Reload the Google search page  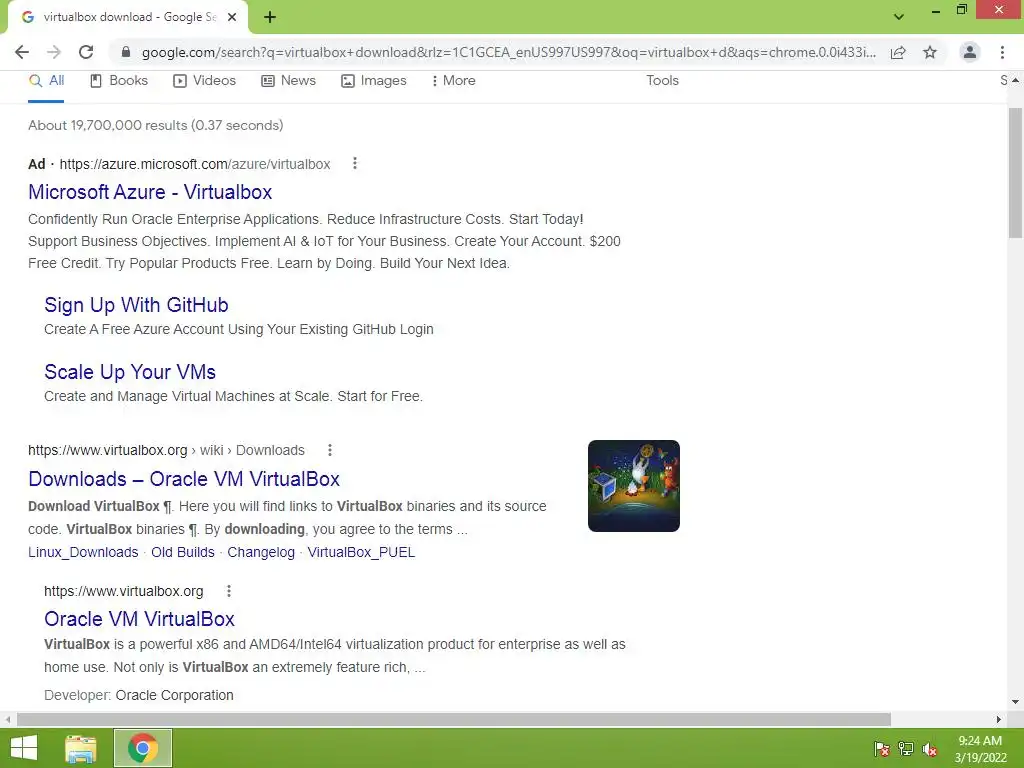[86, 52]
